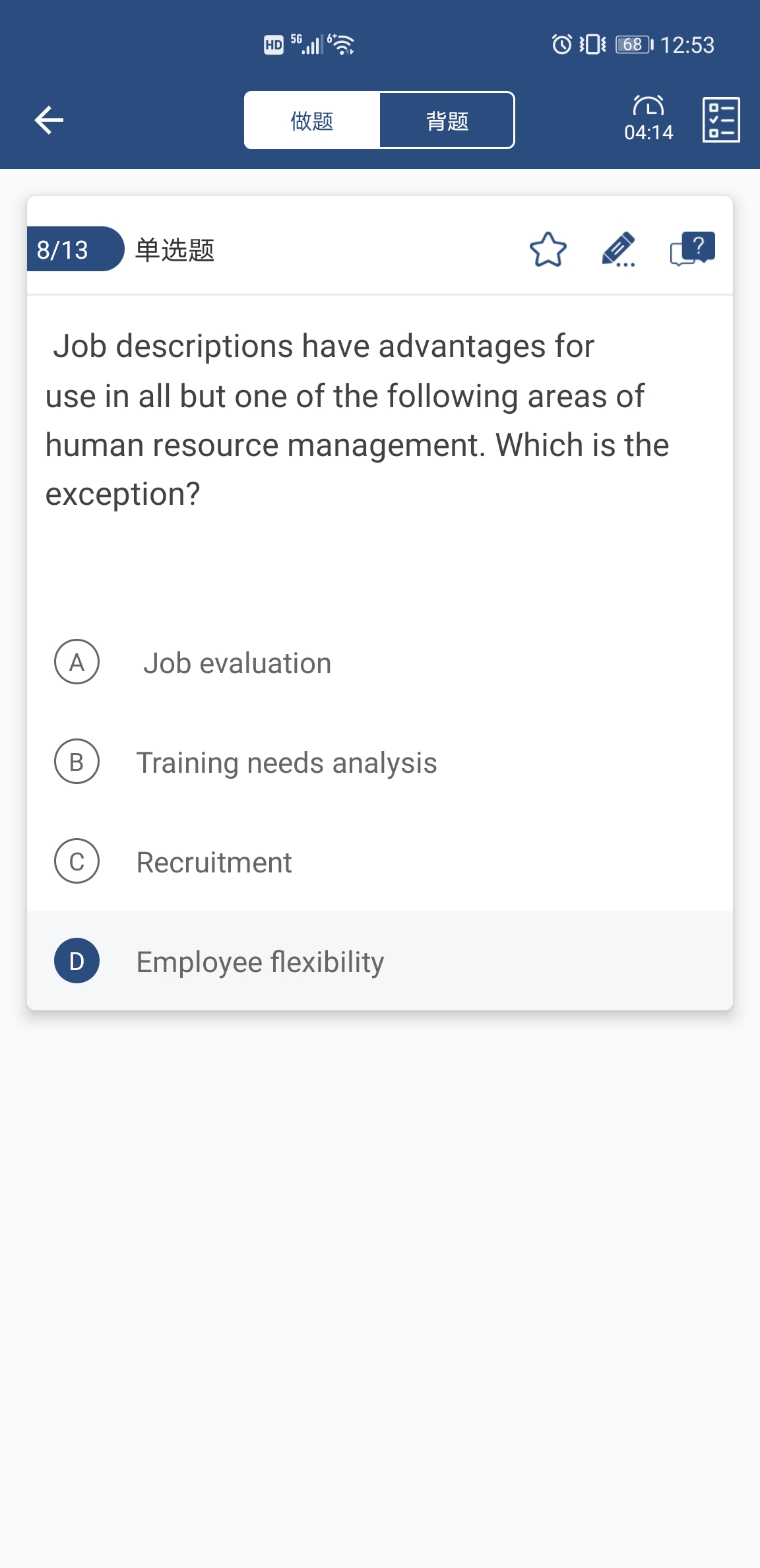
Task: Pick the 'Training needs analysis' answer
Action: [x=286, y=763]
